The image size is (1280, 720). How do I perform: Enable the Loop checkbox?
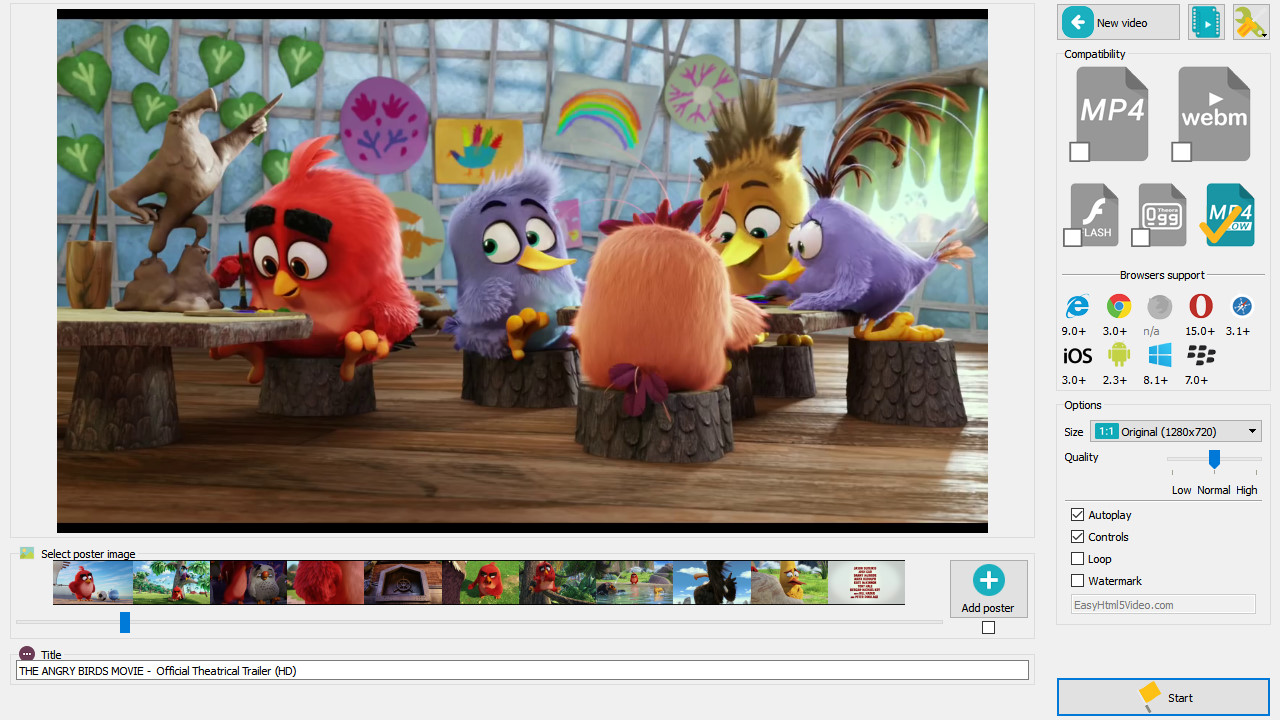(x=1077, y=559)
